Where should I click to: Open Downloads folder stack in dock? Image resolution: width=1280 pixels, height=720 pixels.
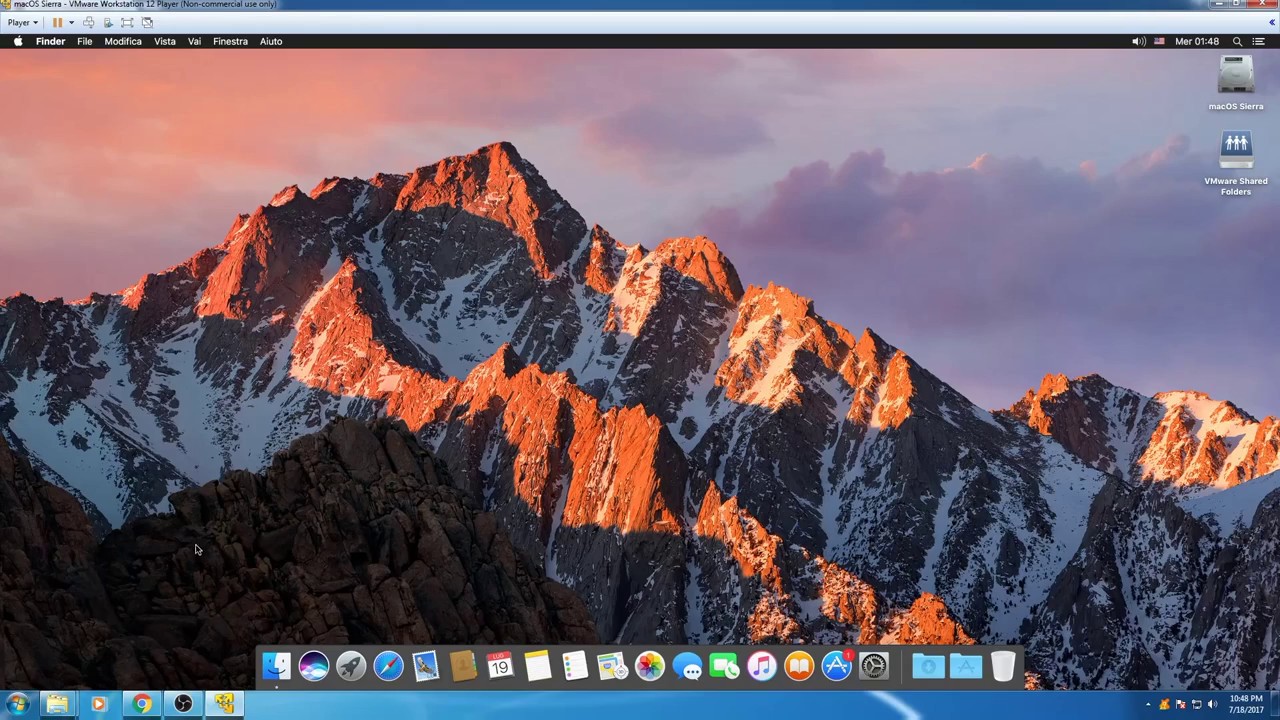pos(928,666)
